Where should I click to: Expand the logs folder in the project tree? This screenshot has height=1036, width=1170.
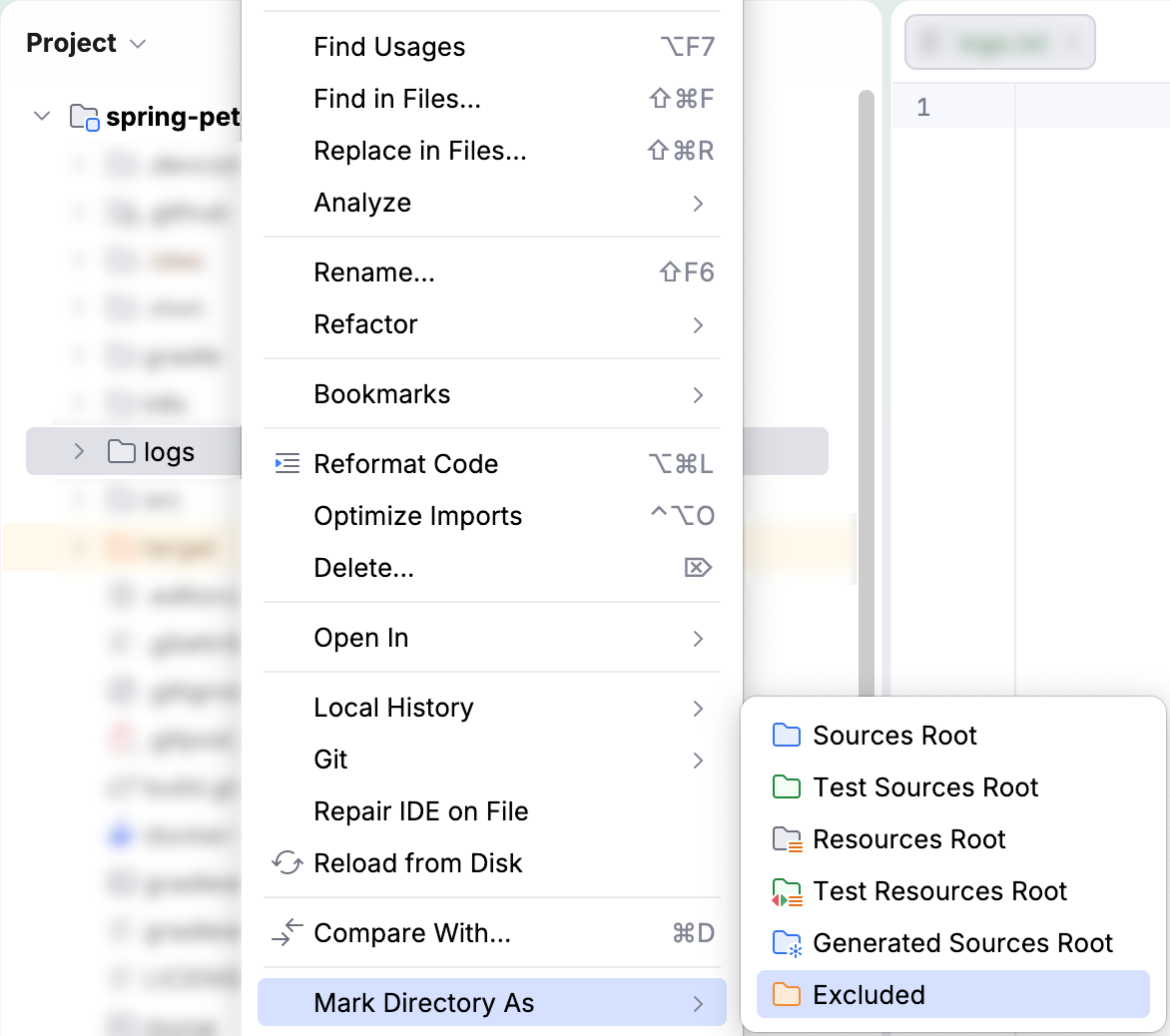[78, 451]
